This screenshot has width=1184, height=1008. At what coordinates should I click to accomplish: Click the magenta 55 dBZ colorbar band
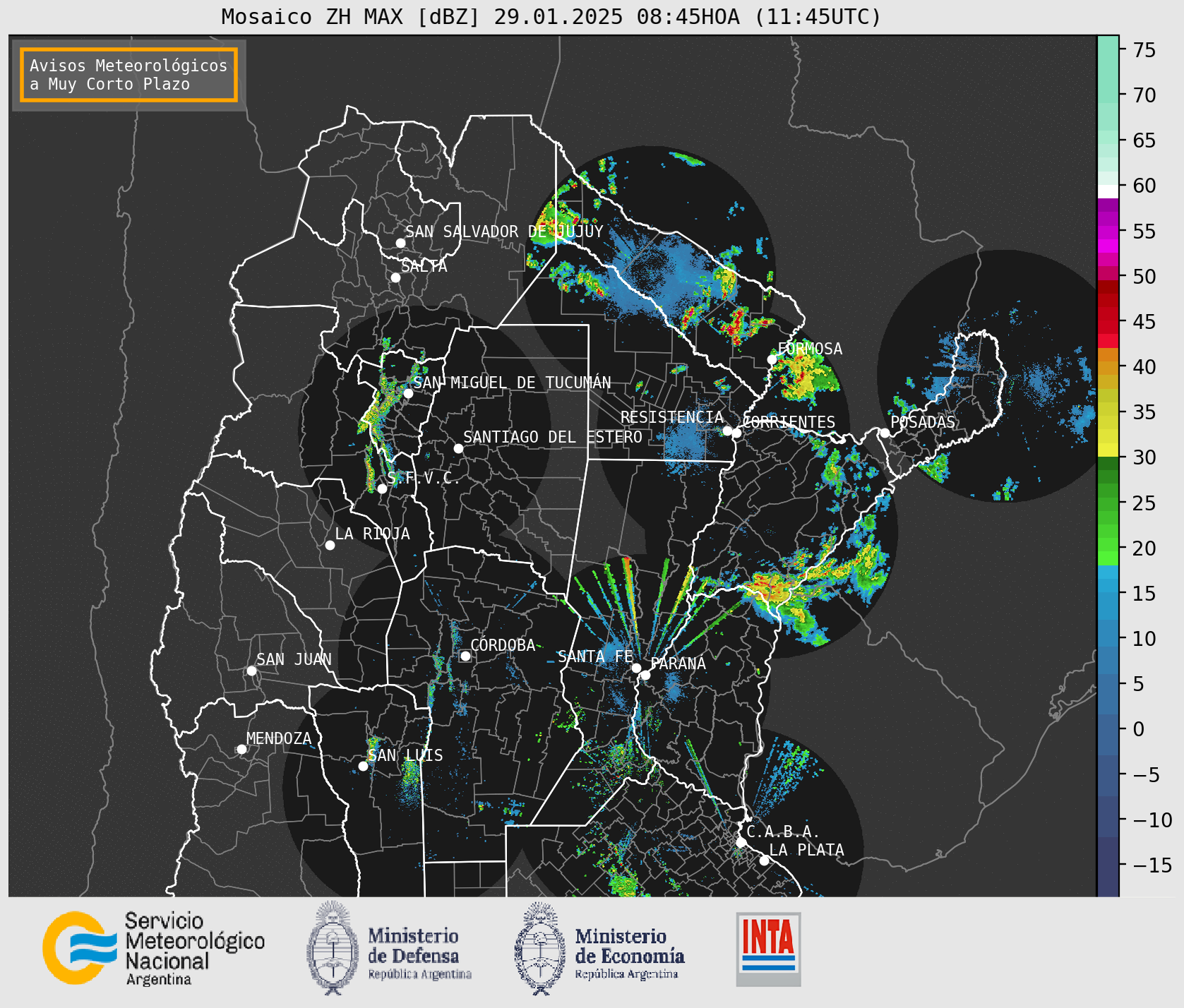pos(1108,232)
